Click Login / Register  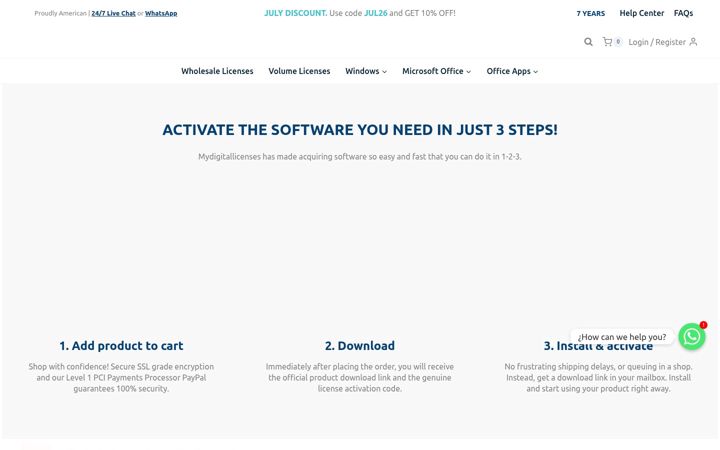[657, 42]
